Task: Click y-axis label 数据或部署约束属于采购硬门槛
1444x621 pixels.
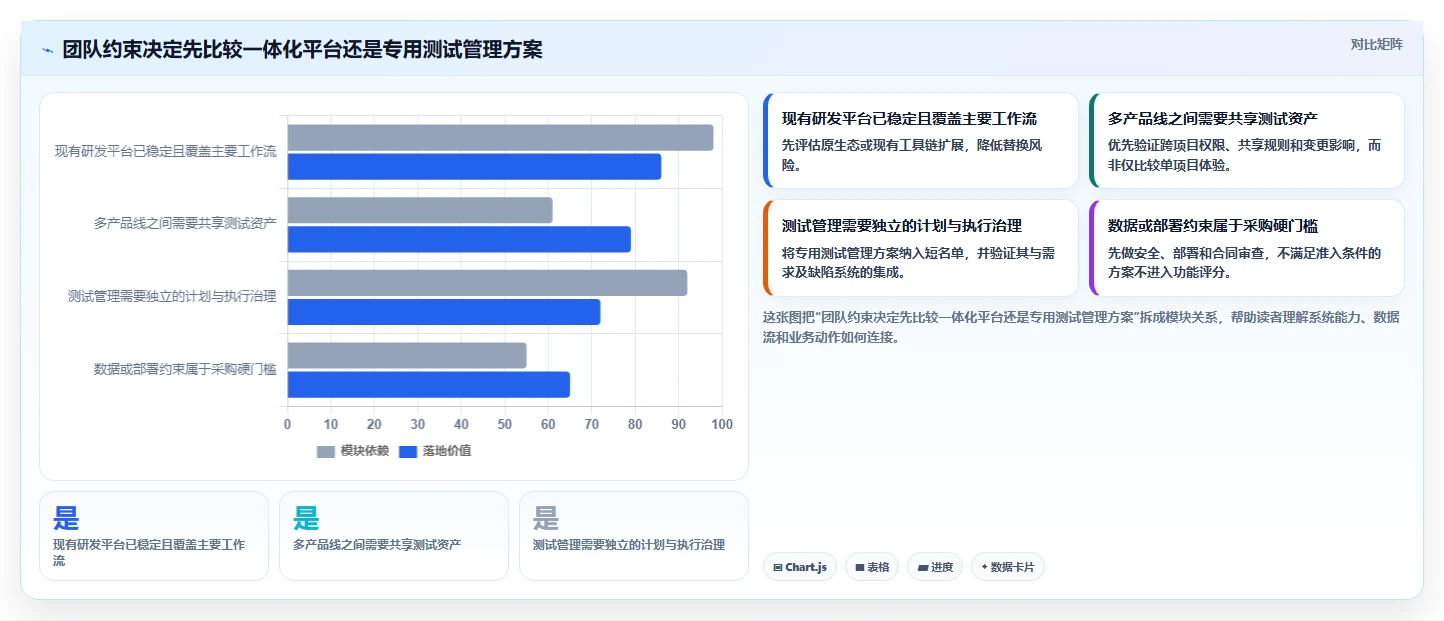Action: (185, 369)
